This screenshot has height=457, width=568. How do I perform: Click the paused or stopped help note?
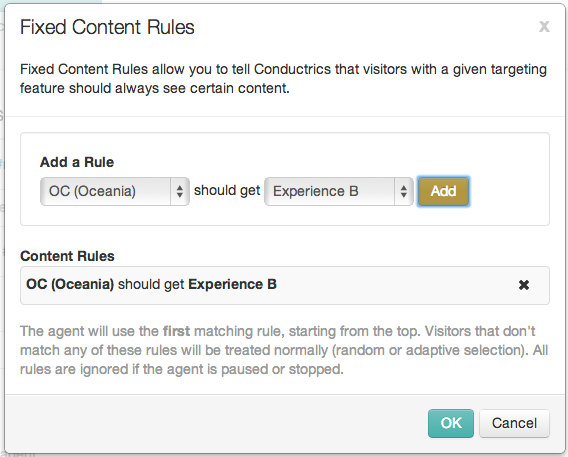pyautogui.click(x=284, y=350)
